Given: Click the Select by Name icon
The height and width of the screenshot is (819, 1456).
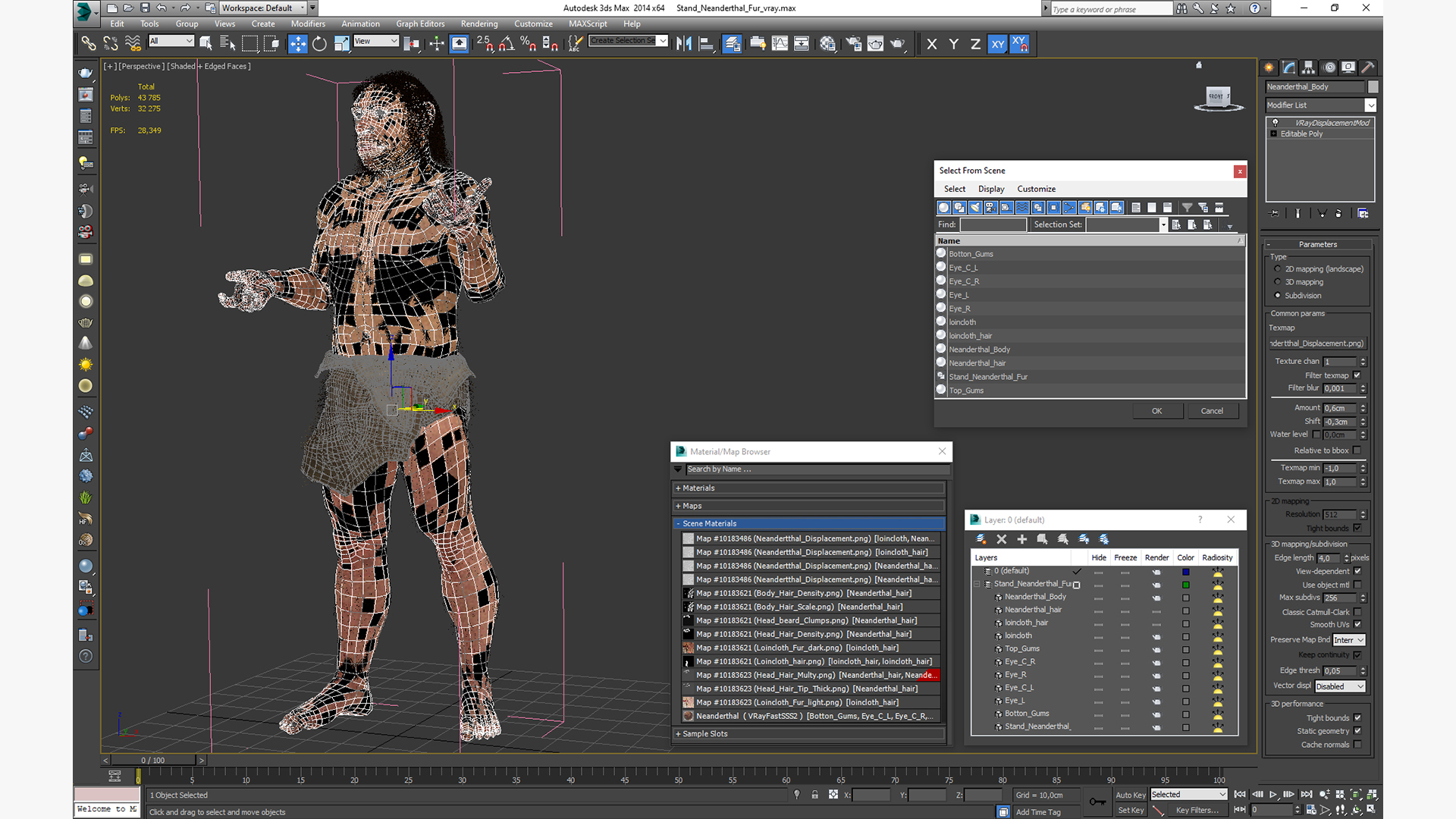Looking at the screenshot, I should tap(227, 44).
